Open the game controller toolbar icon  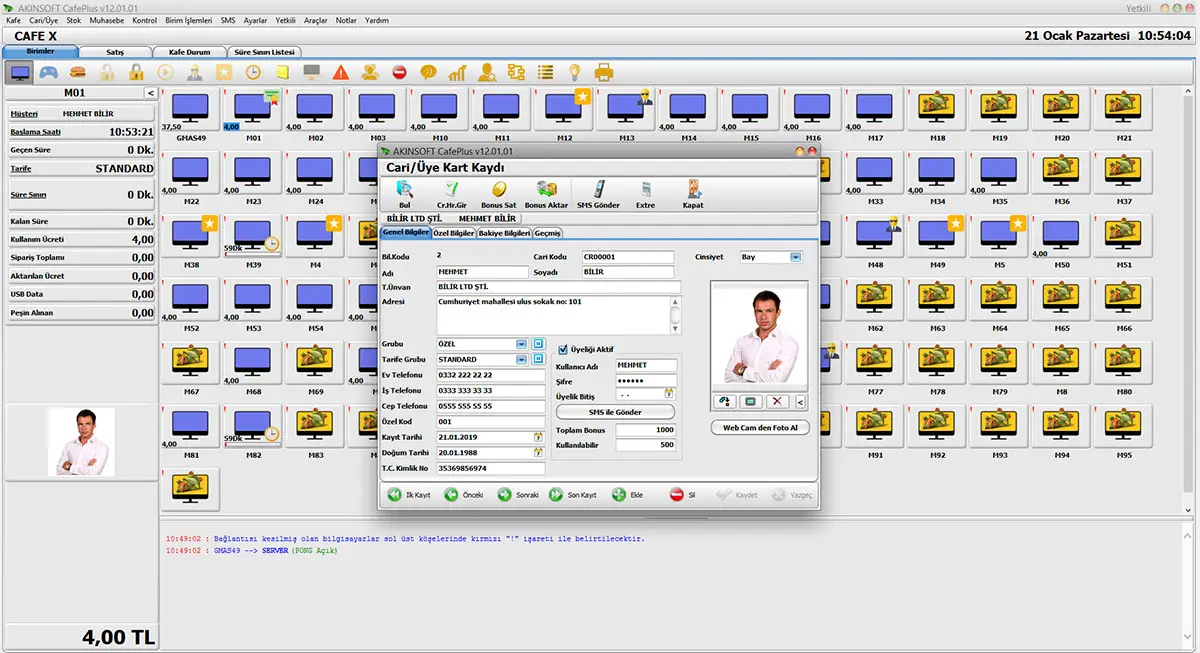point(48,72)
